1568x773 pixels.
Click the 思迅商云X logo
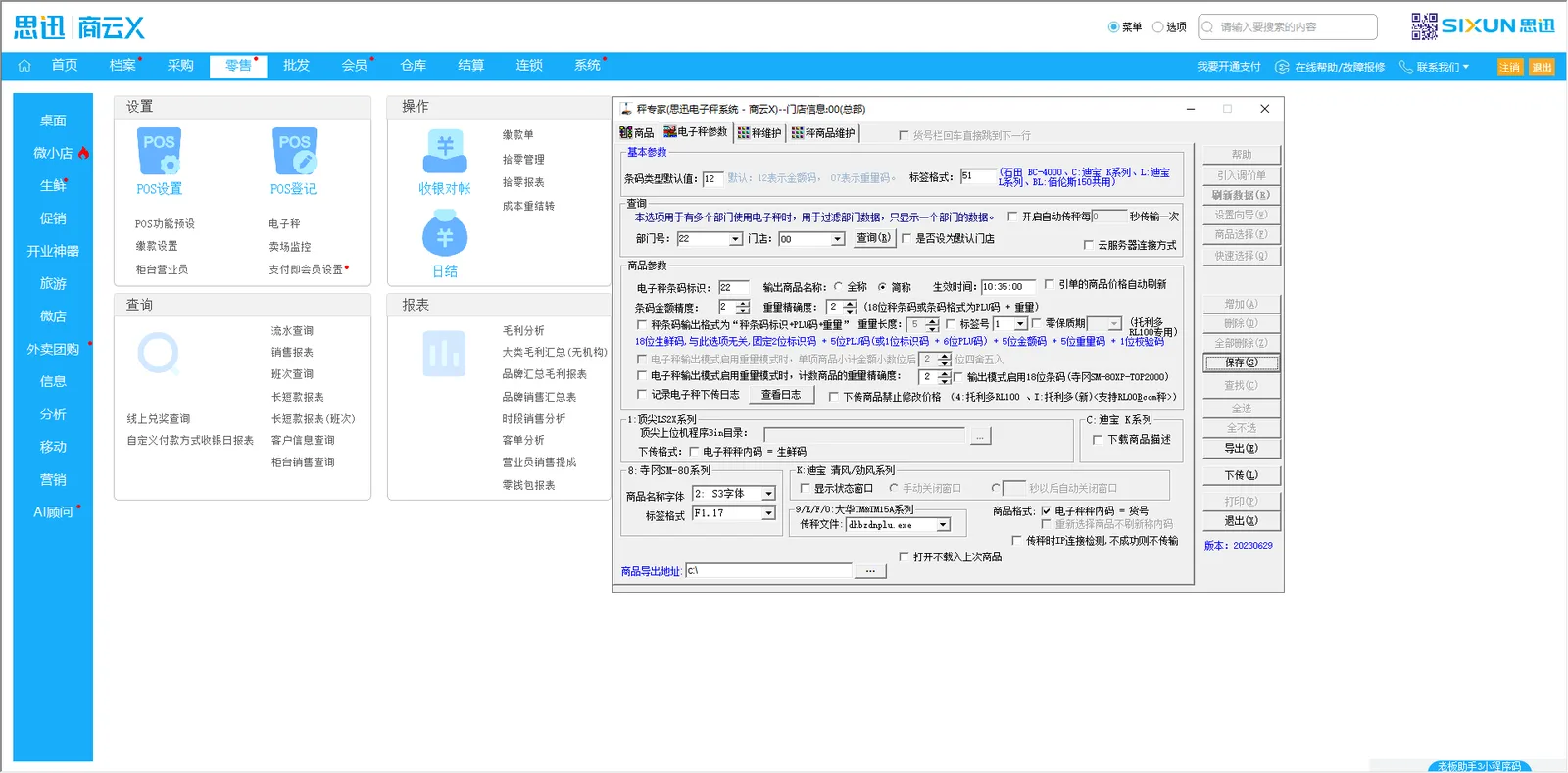click(79, 27)
